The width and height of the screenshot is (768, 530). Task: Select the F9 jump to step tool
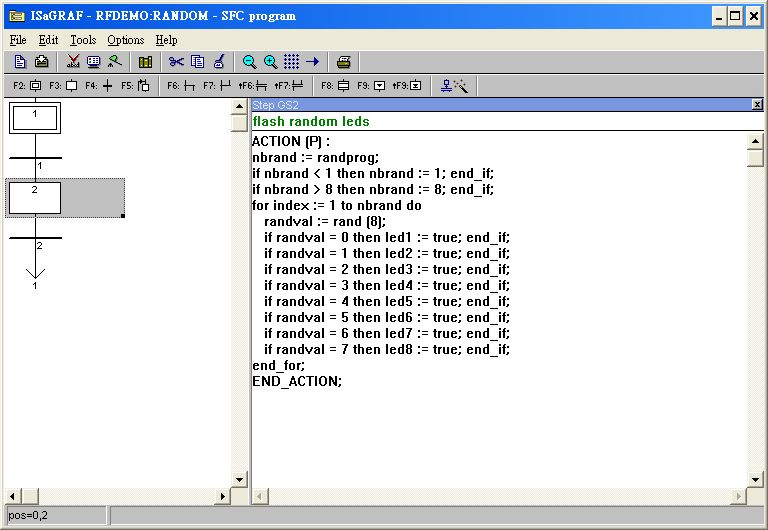[x=379, y=86]
